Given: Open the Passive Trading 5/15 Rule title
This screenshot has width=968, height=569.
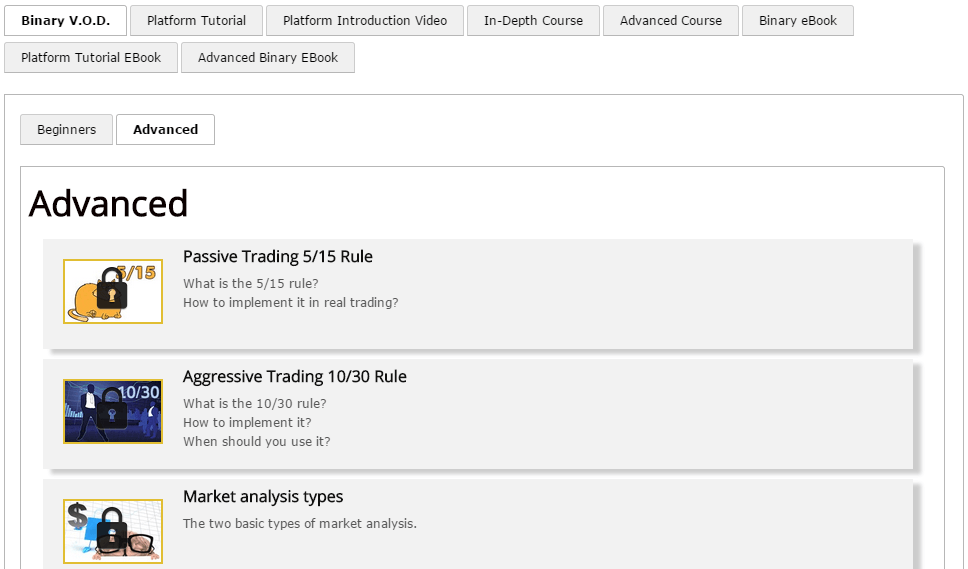Looking at the screenshot, I should [278, 257].
